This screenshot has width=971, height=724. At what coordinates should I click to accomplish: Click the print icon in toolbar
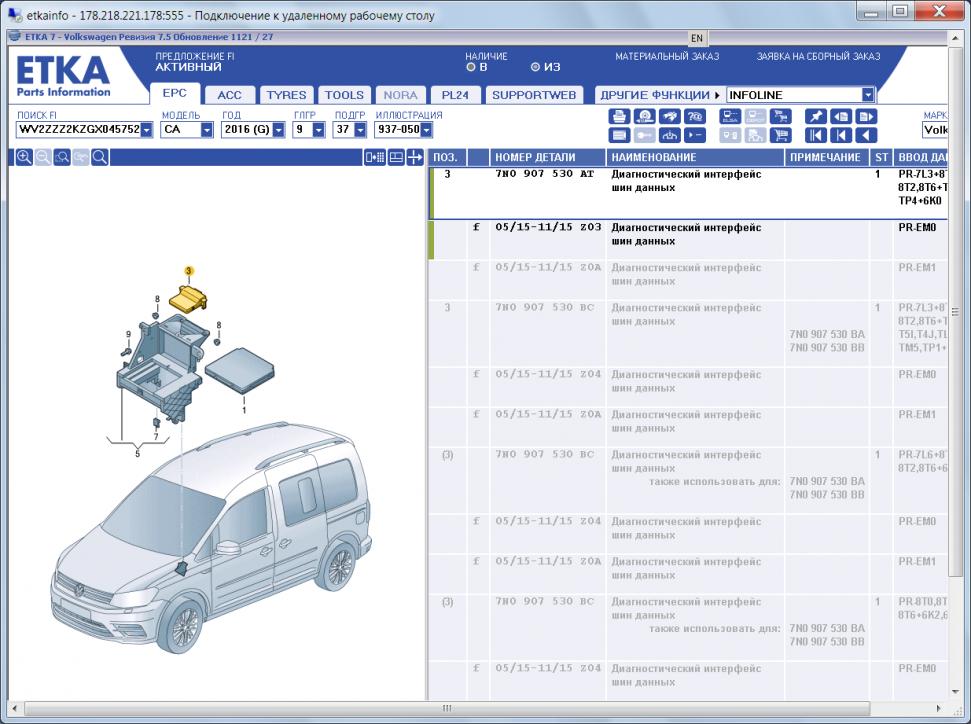[x=619, y=116]
